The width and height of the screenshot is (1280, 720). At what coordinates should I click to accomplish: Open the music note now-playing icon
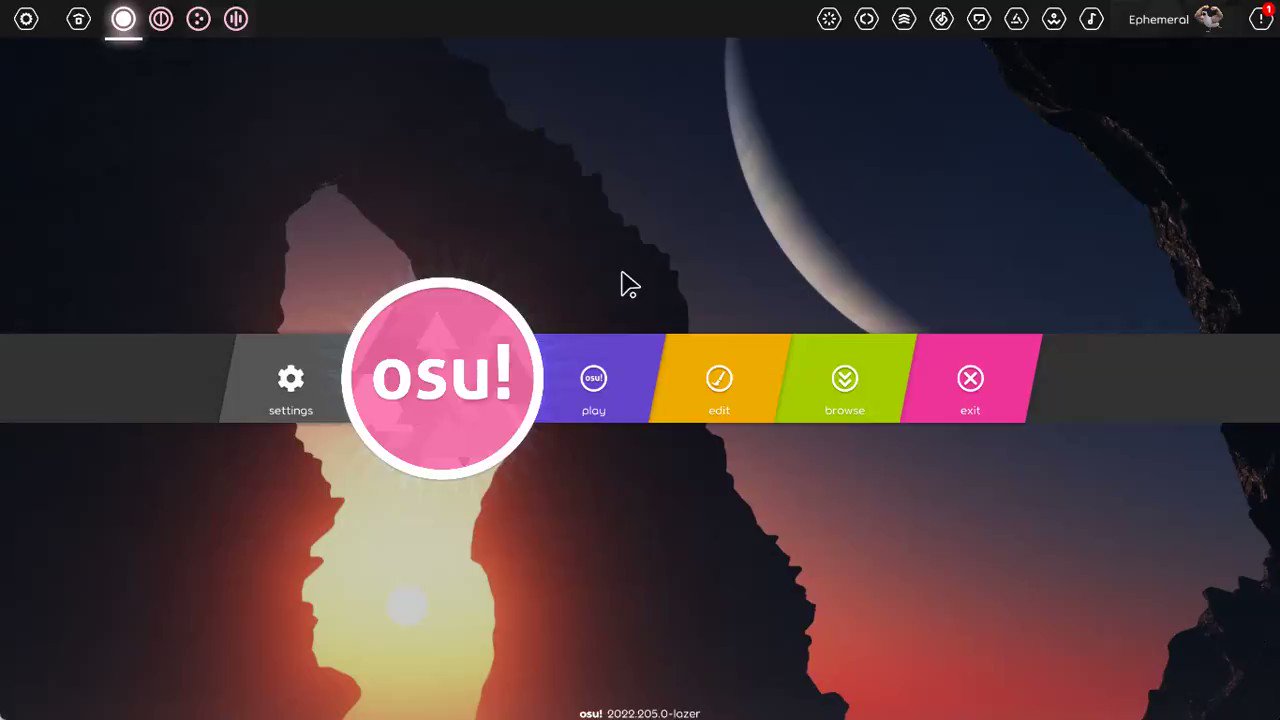point(1091,19)
